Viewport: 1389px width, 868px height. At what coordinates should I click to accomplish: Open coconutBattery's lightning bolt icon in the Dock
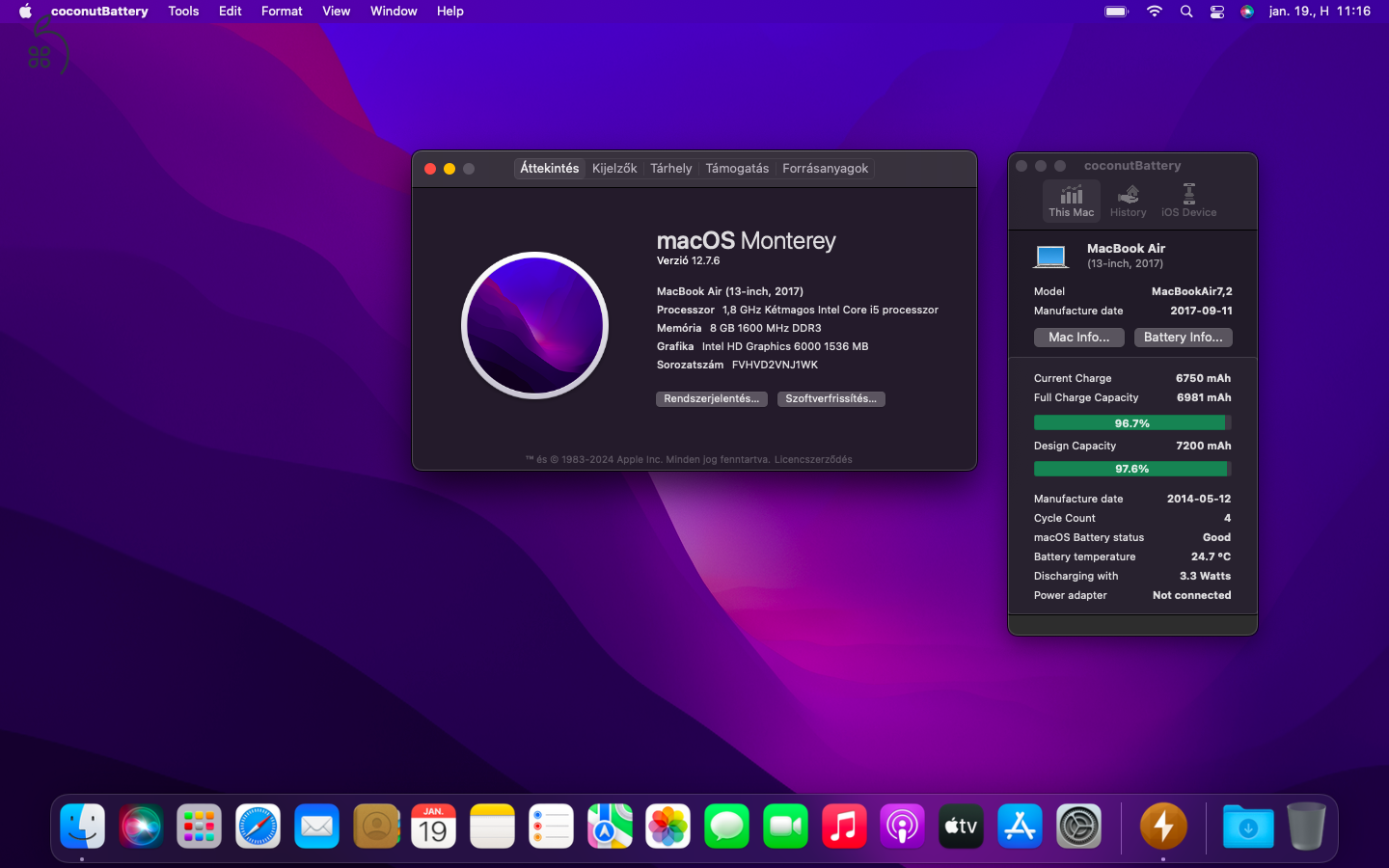point(1162,827)
